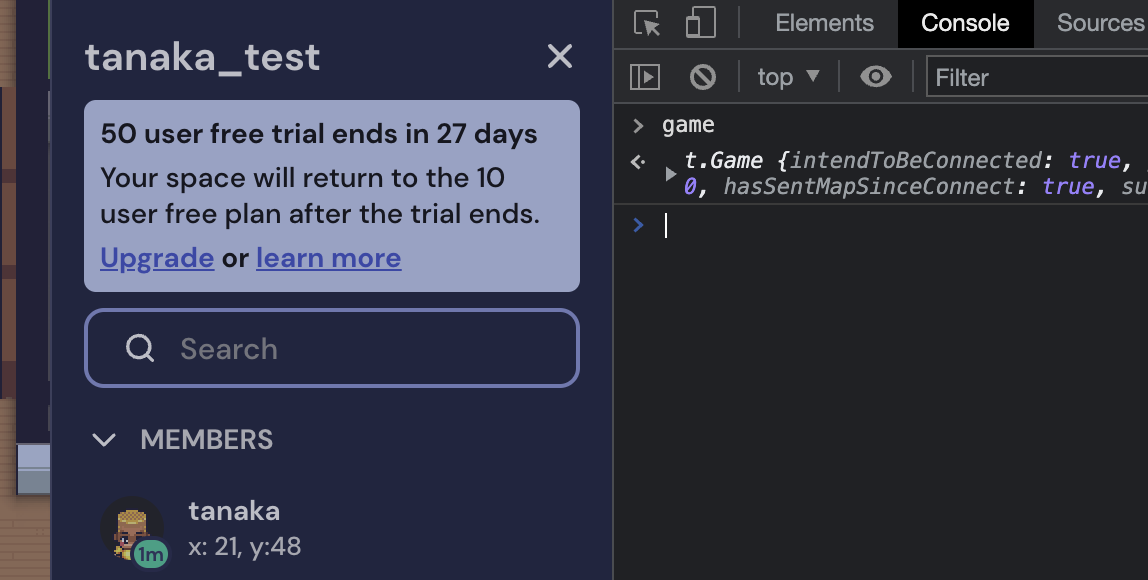Open the top JavaScript context dropdown
This screenshot has width=1148, height=580.
point(788,77)
